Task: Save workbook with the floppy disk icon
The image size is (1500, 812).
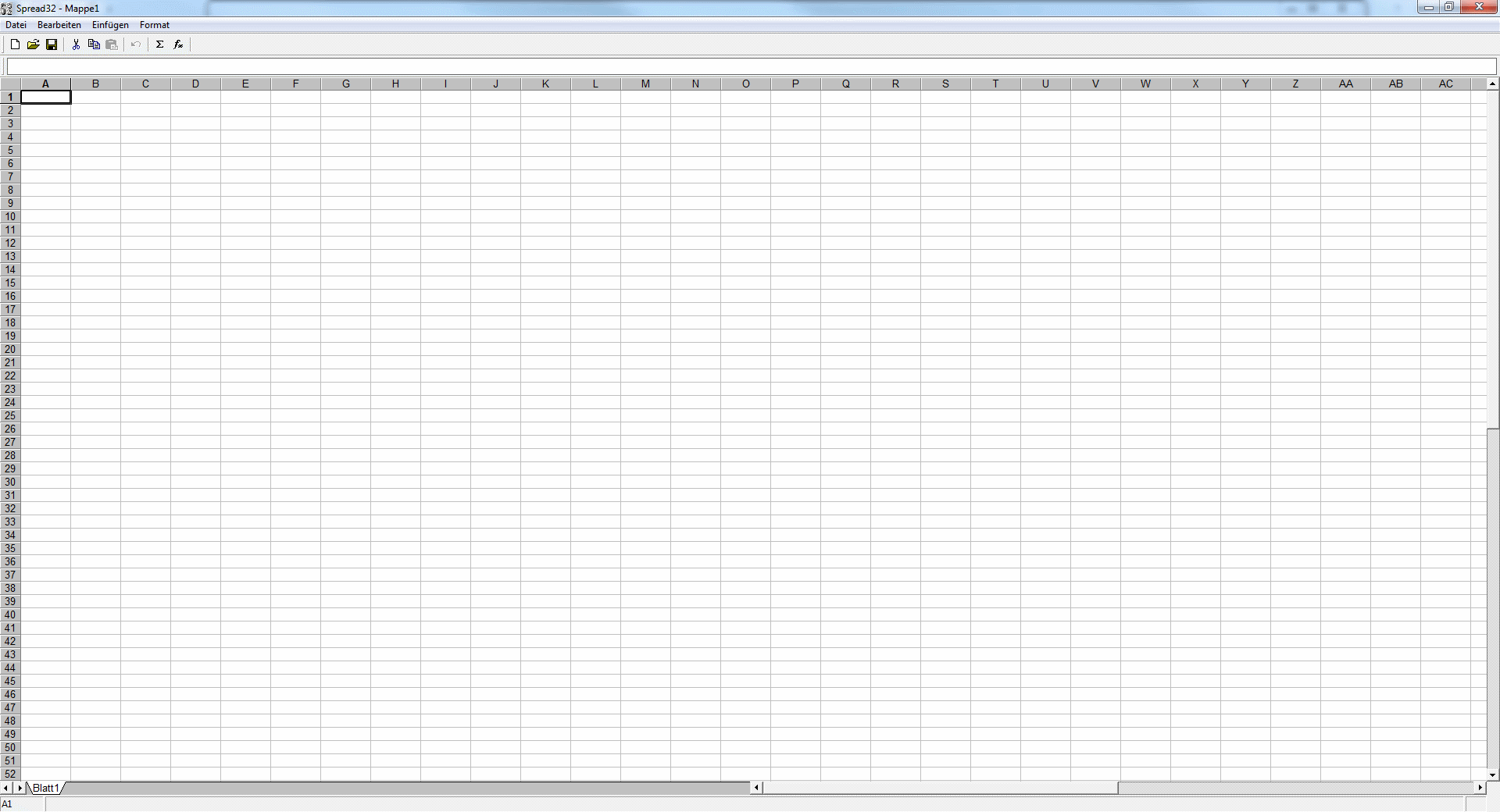Action: tap(52, 45)
